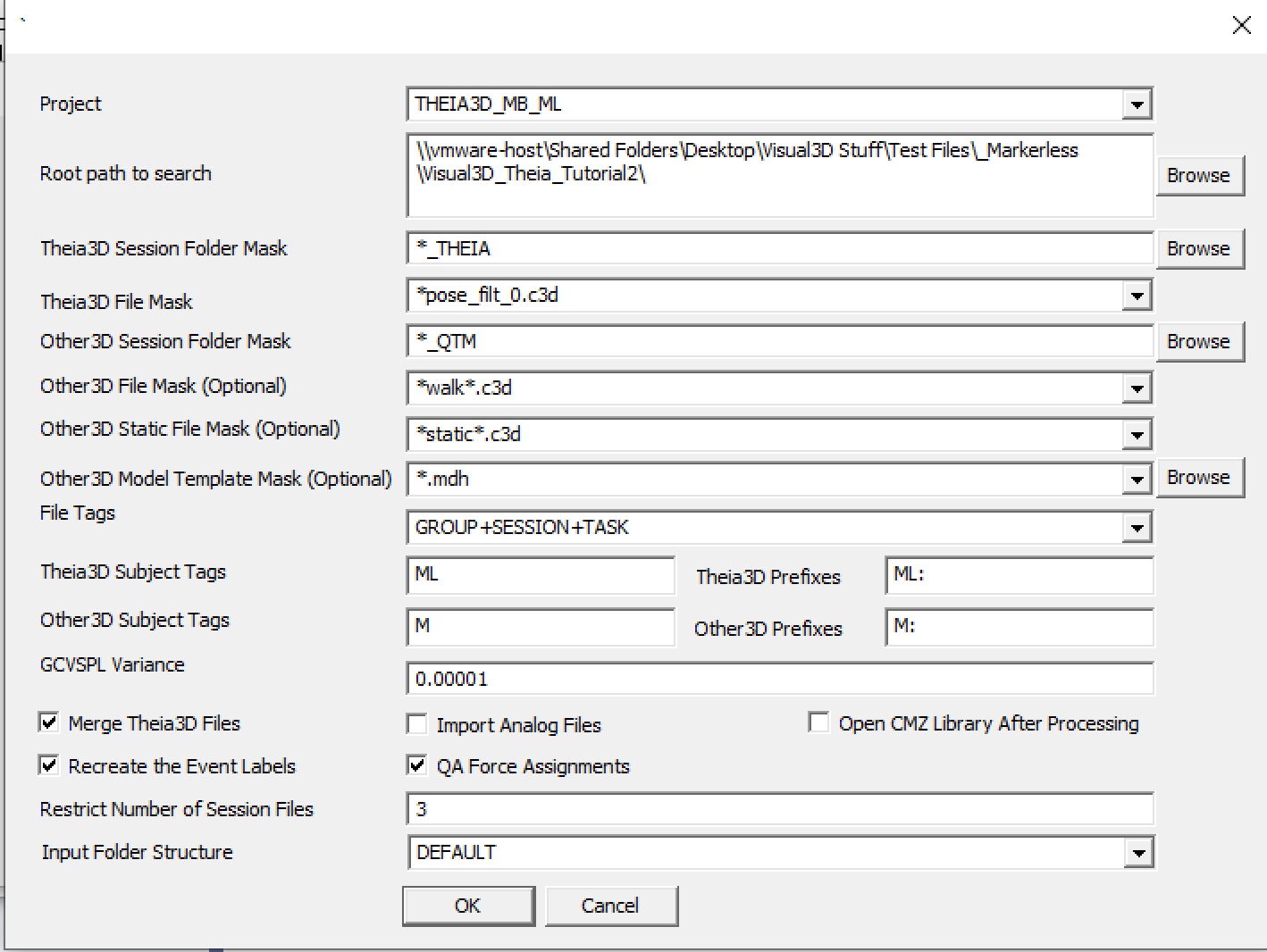
Task: Click Browse for Other3D Session Folder Mask
Action: (x=1199, y=341)
